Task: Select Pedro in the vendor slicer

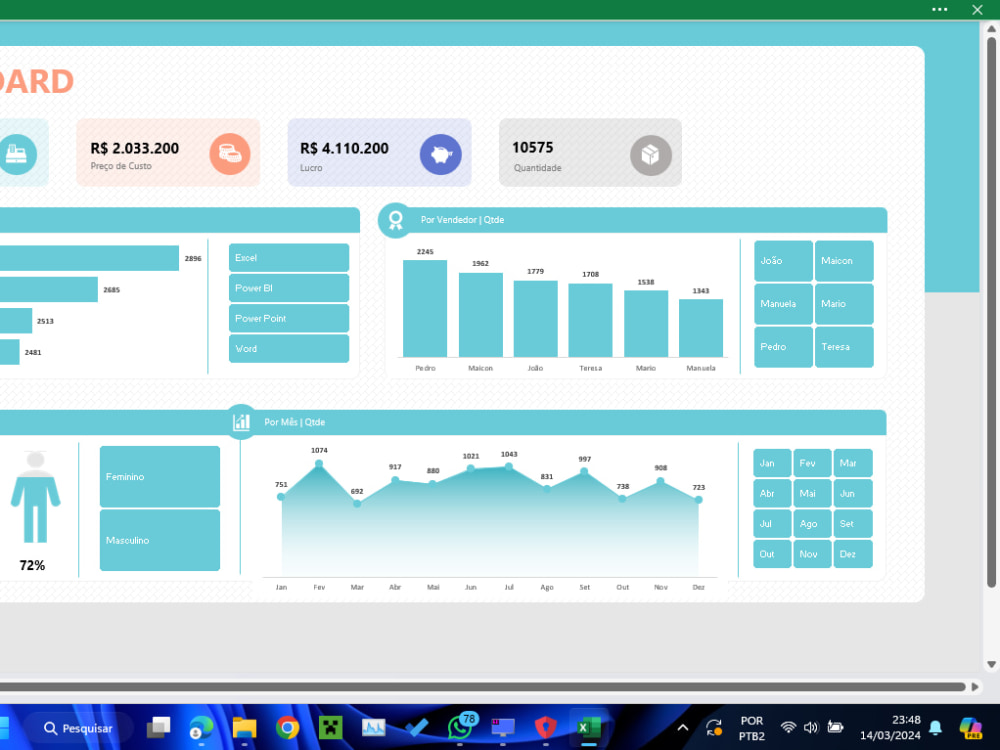Action: [783, 346]
